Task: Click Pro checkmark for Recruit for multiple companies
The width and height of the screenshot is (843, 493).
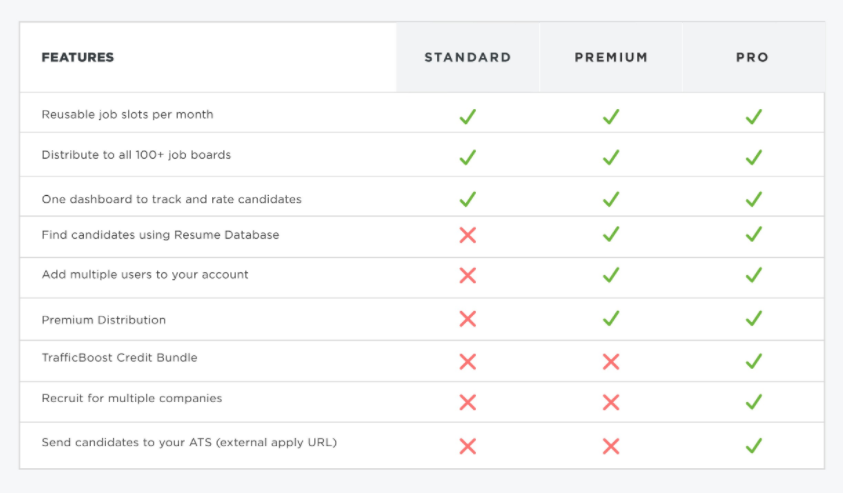Action: 754,402
